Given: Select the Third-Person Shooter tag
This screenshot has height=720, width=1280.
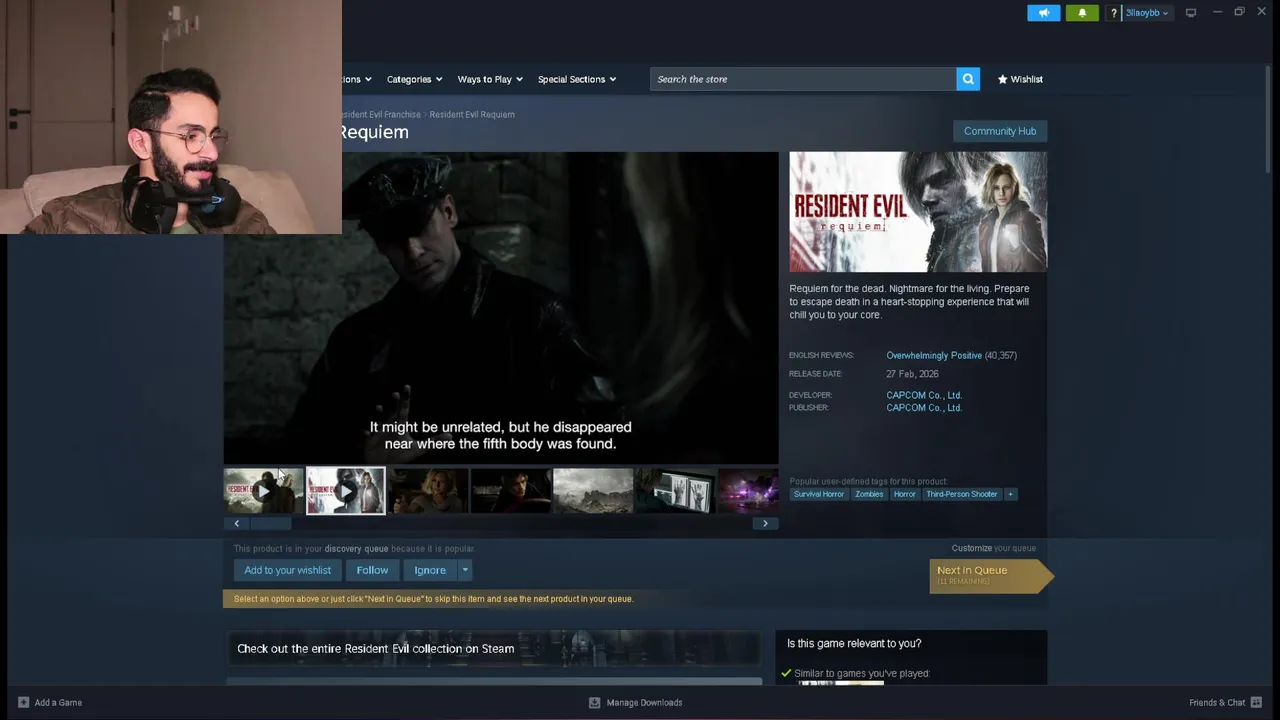Looking at the screenshot, I should 961,494.
